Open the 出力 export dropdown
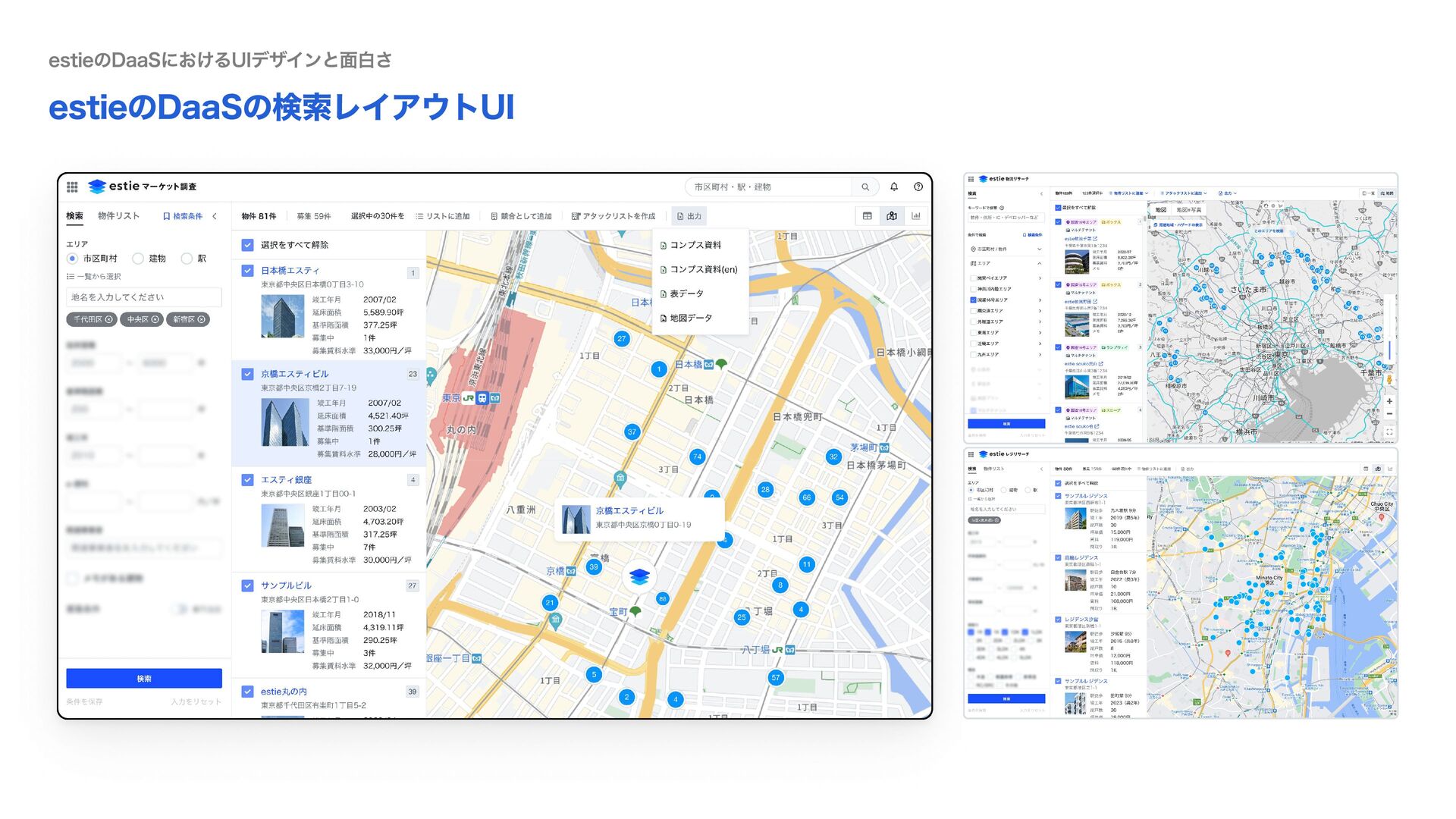The height and width of the screenshot is (819, 1456). coord(689,216)
